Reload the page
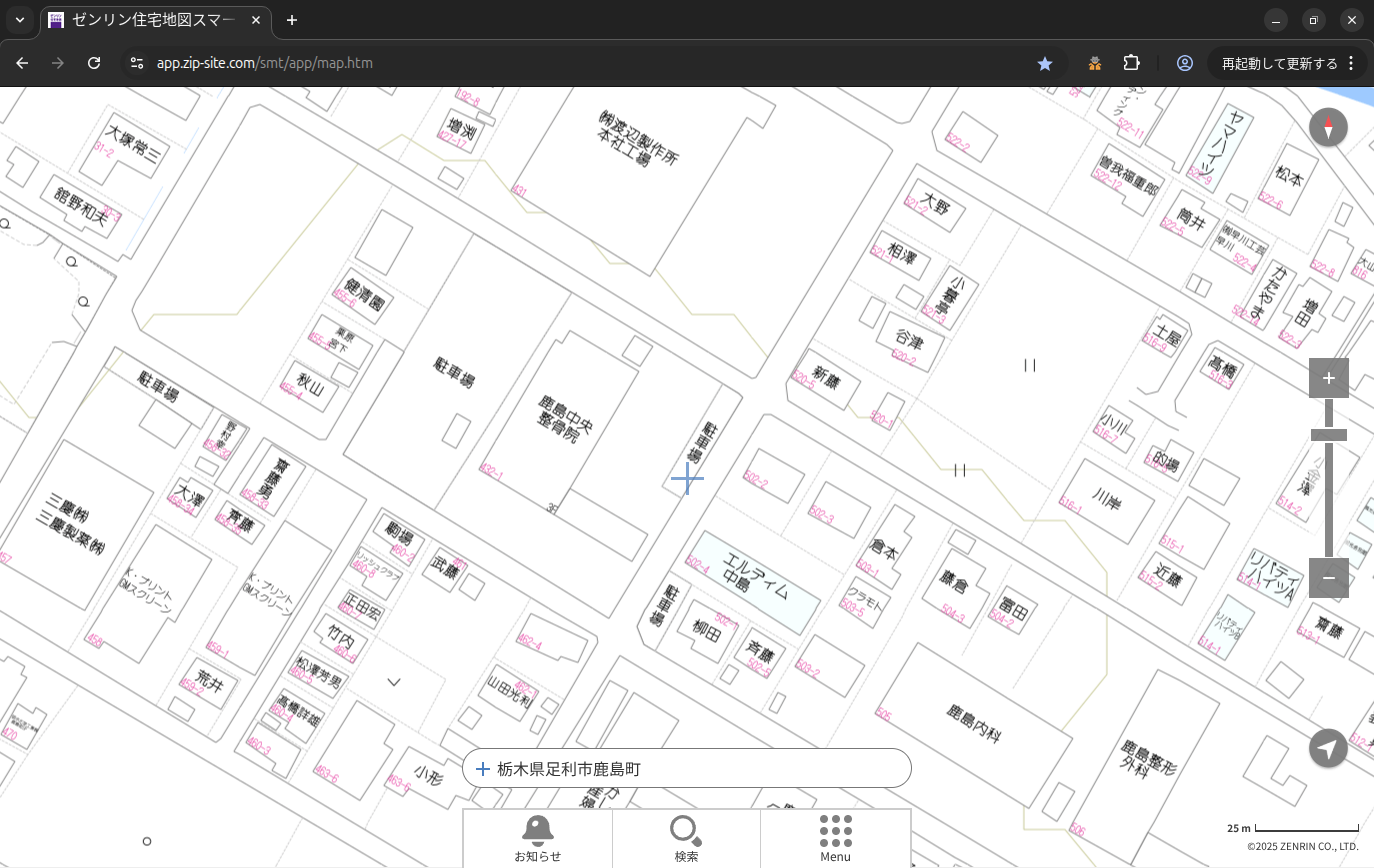1374x868 pixels. (94, 63)
